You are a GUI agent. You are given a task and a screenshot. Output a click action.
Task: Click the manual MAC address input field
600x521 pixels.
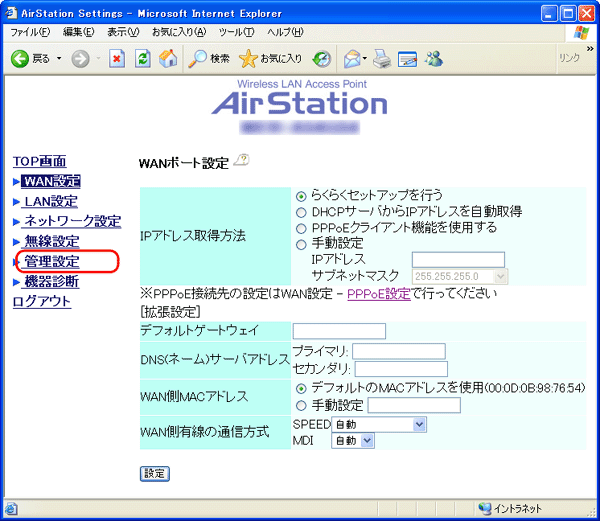414,405
